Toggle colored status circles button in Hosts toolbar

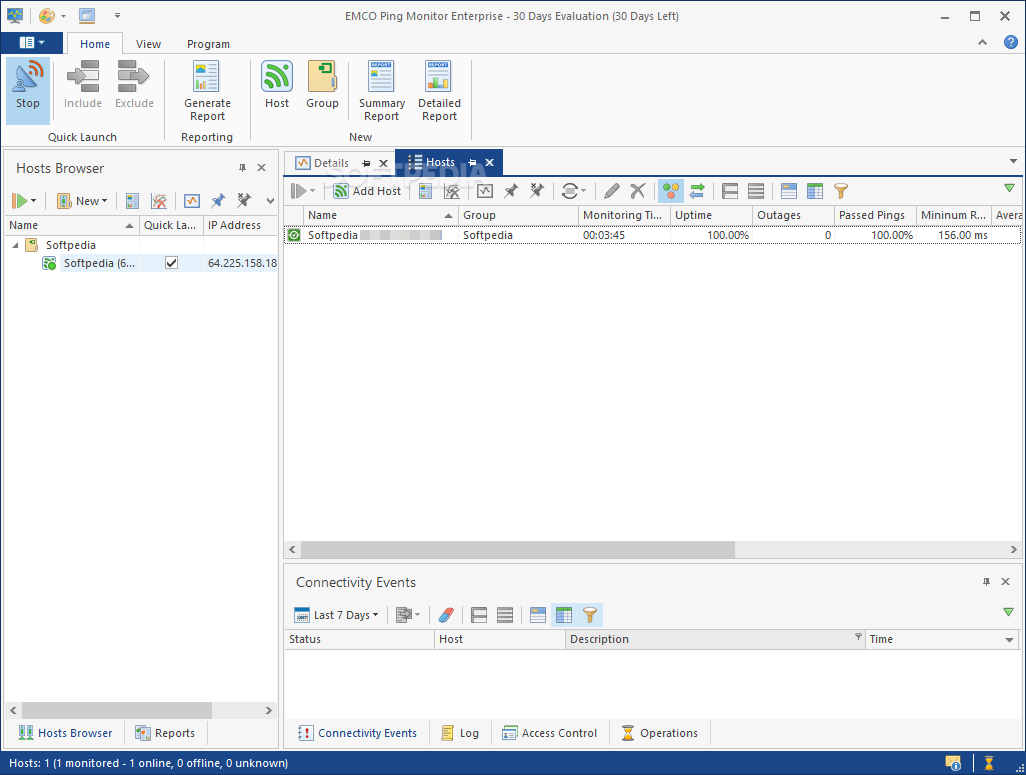pos(671,191)
